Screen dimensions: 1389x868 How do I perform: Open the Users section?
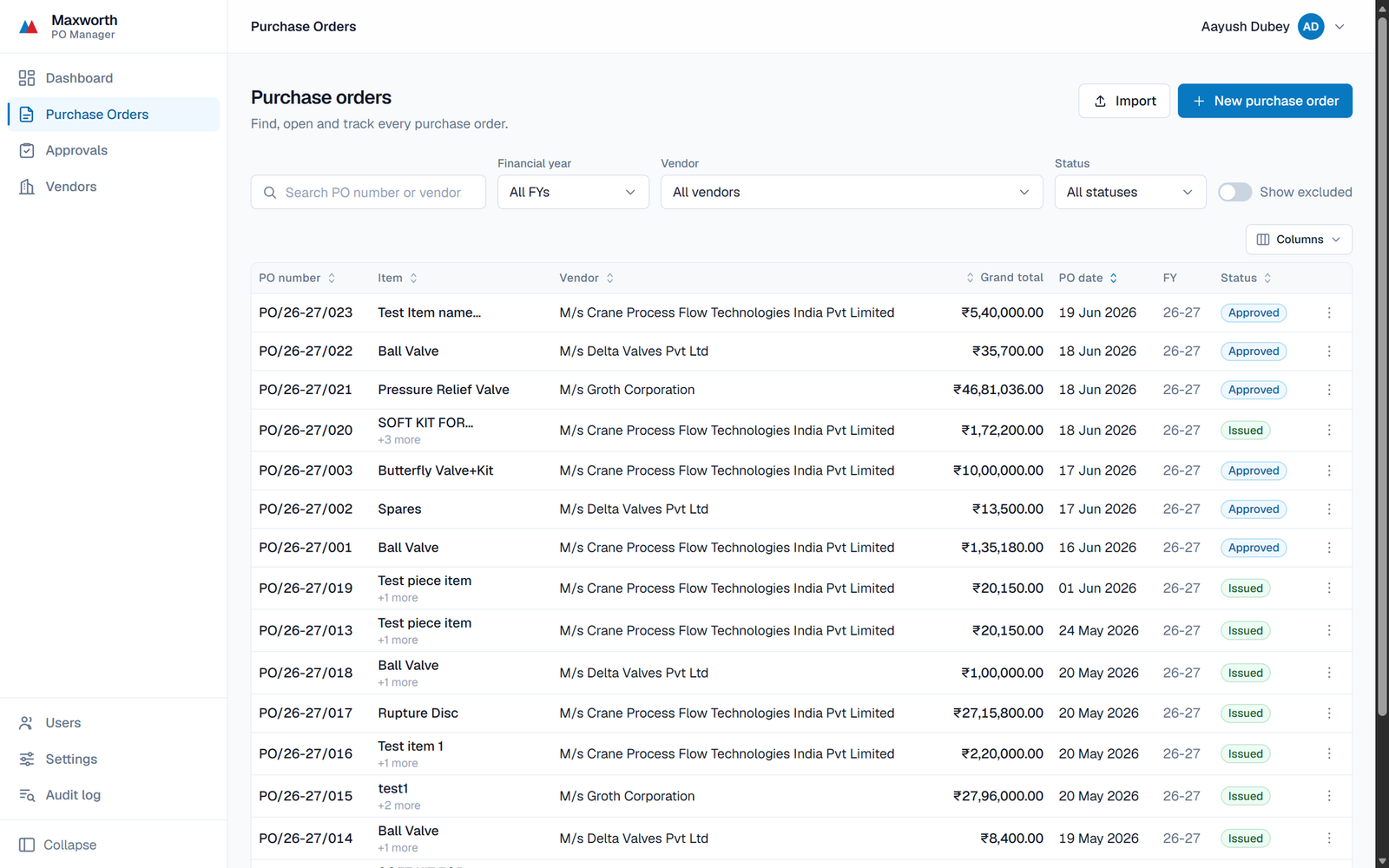114,723
